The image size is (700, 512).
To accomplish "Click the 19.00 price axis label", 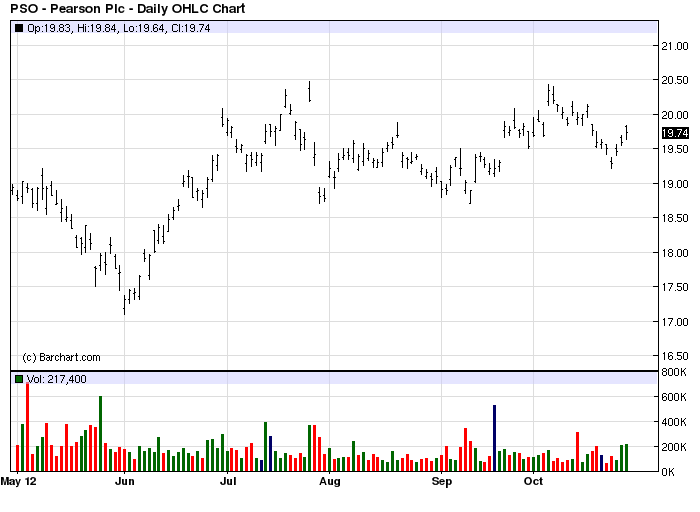I will pos(675,184).
